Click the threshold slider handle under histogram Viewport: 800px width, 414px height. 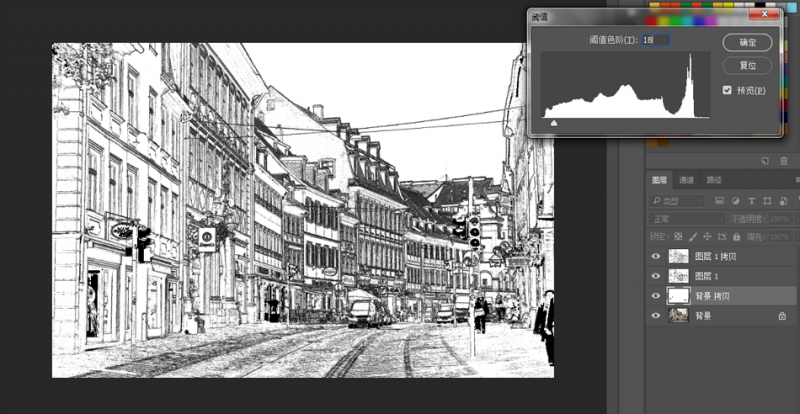(x=555, y=123)
